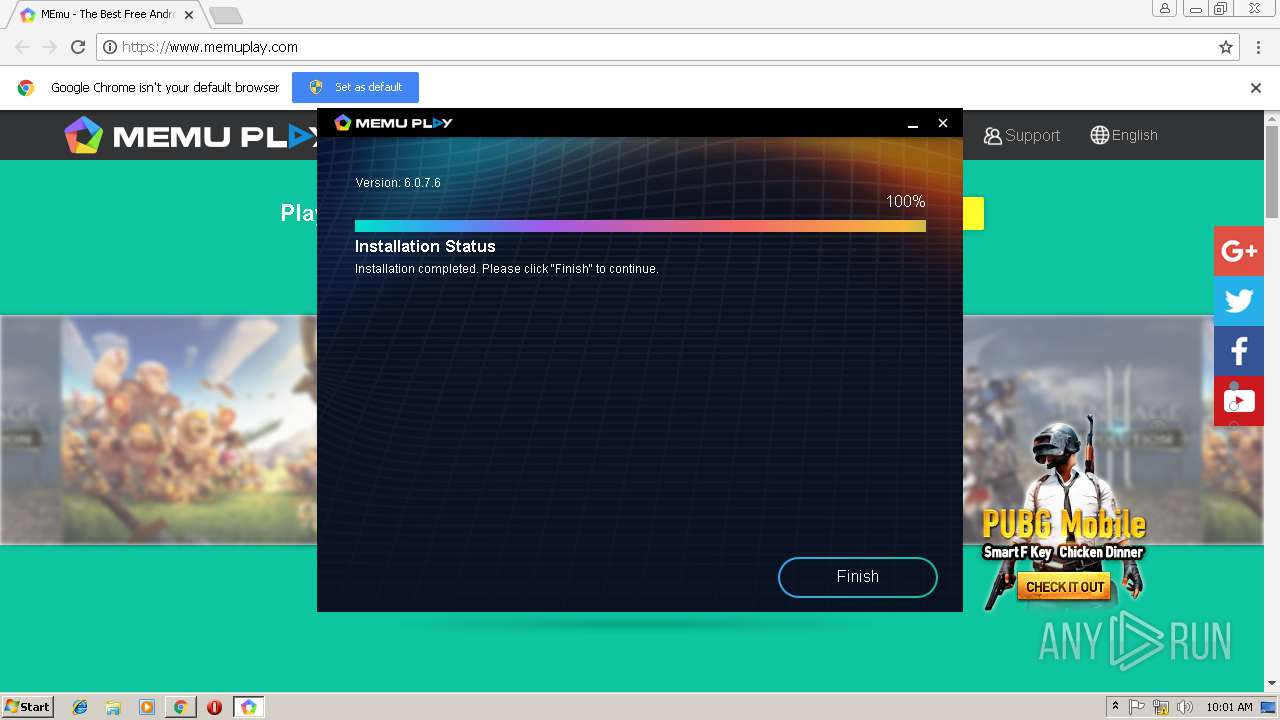Share via the Twitter icon
Viewport: 1280px width, 720px height.
[x=1239, y=301]
